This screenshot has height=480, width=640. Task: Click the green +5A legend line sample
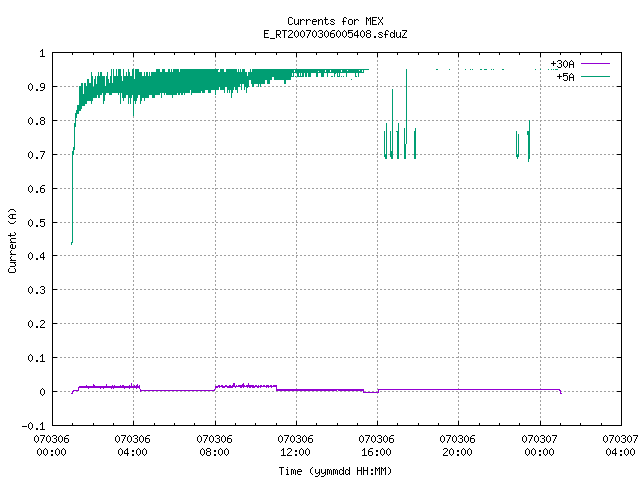point(595,76)
